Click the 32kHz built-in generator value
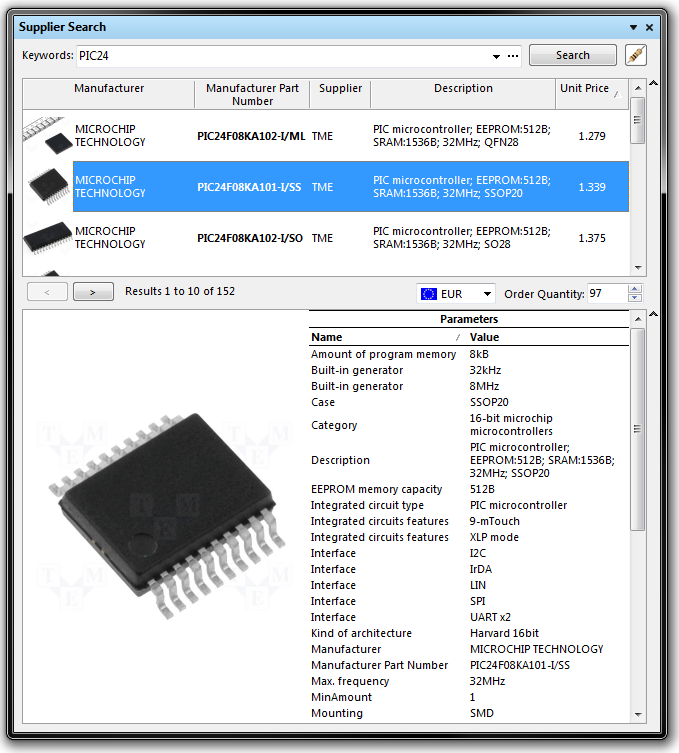The image size is (679, 753). click(485, 370)
